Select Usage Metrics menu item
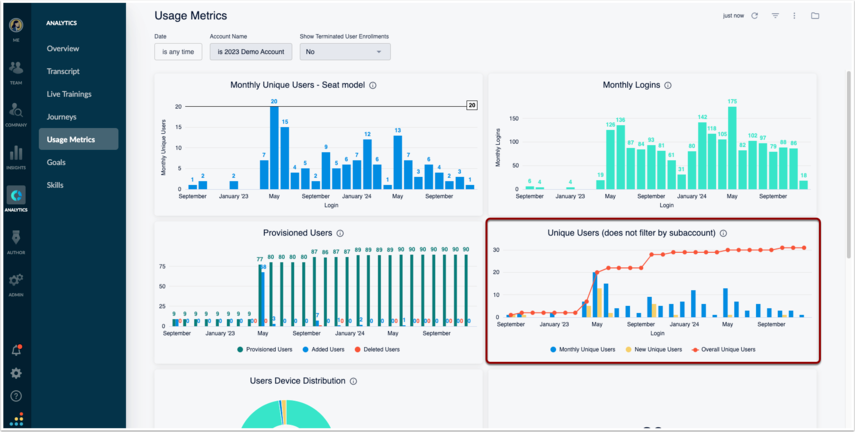855x432 pixels. click(x=79, y=139)
